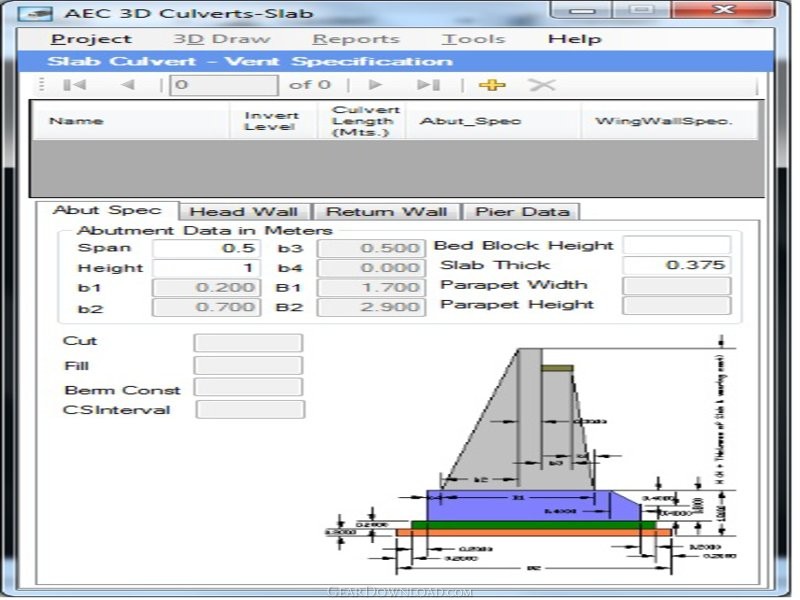
Task: Click the Abut_Spec column header
Action: (x=493, y=121)
